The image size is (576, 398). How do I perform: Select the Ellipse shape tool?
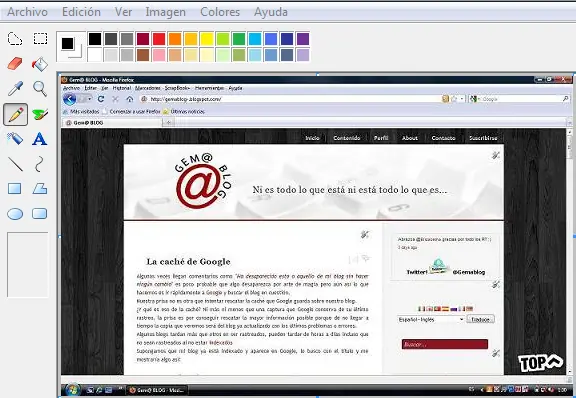click(x=15, y=214)
